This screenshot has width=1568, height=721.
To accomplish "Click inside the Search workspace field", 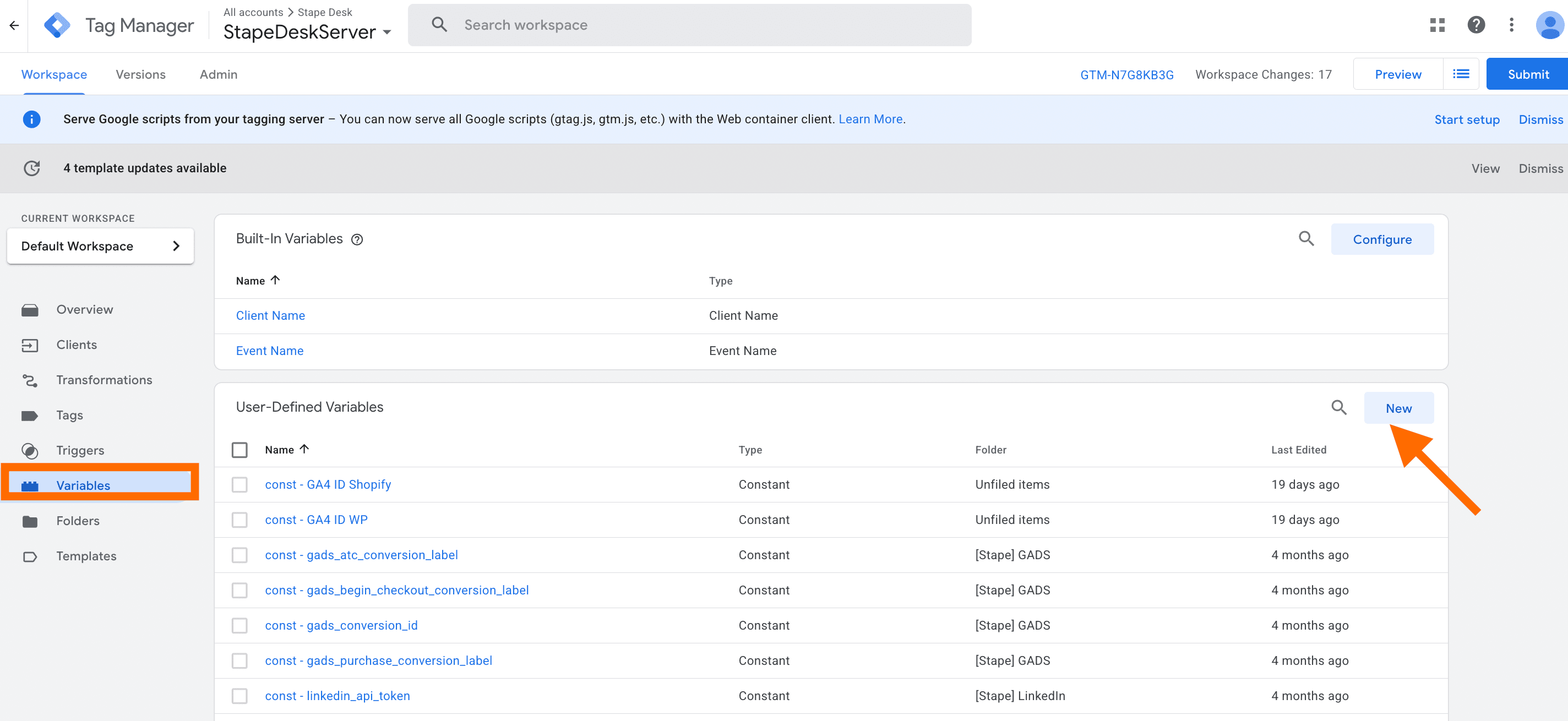I will point(688,25).
